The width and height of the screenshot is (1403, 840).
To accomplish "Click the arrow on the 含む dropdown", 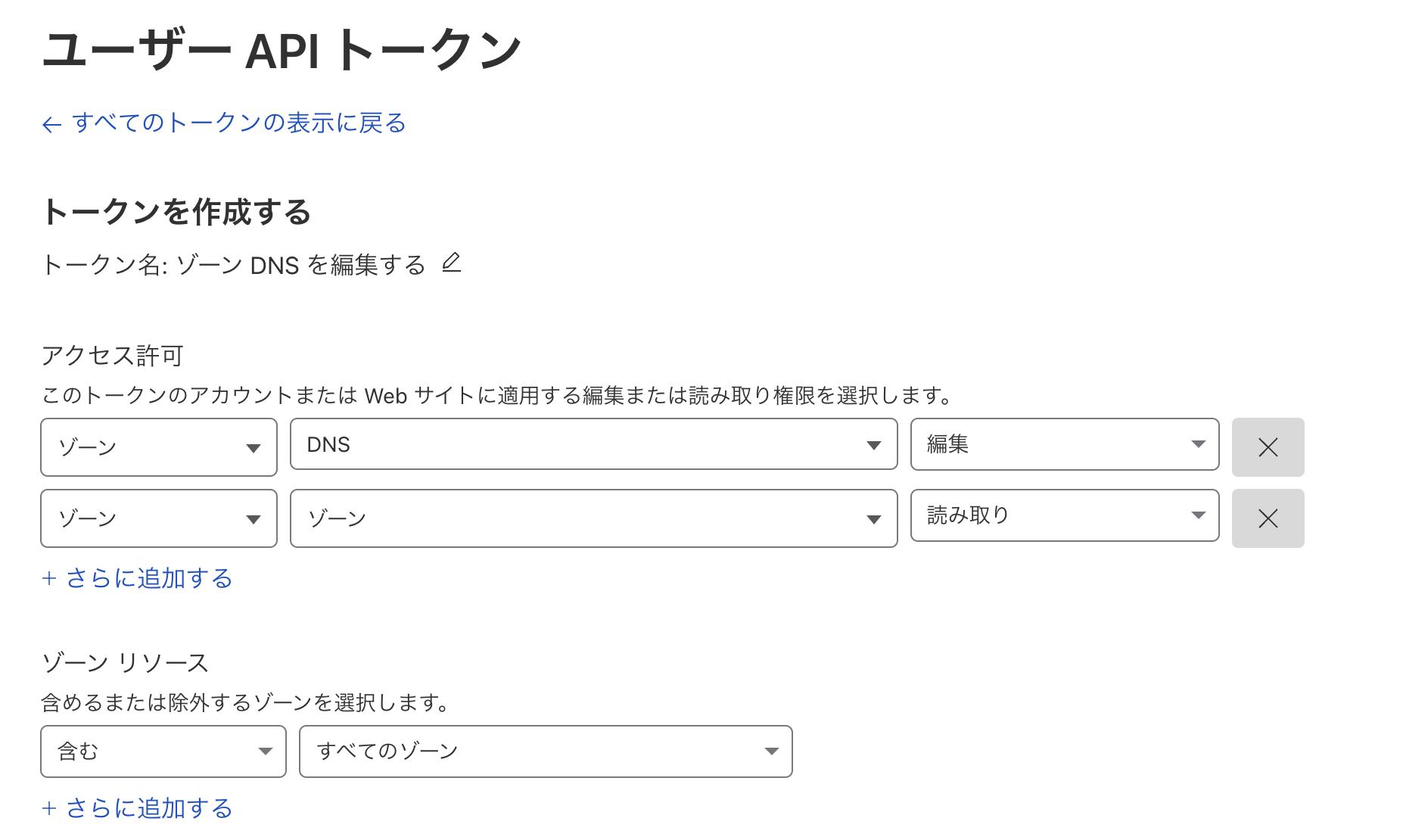I will coord(265,751).
